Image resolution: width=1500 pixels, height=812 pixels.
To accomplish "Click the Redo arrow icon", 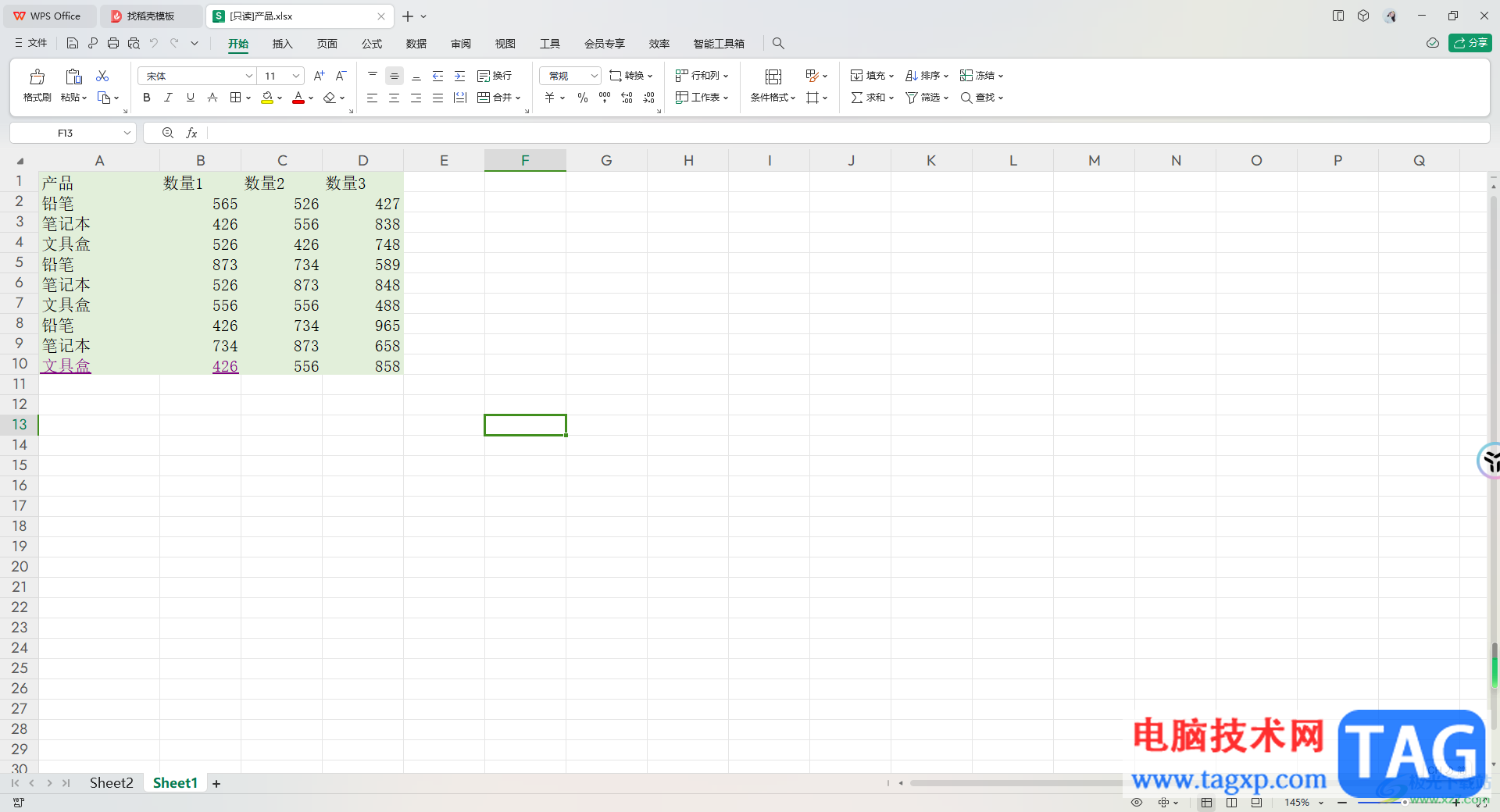I will (174, 43).
